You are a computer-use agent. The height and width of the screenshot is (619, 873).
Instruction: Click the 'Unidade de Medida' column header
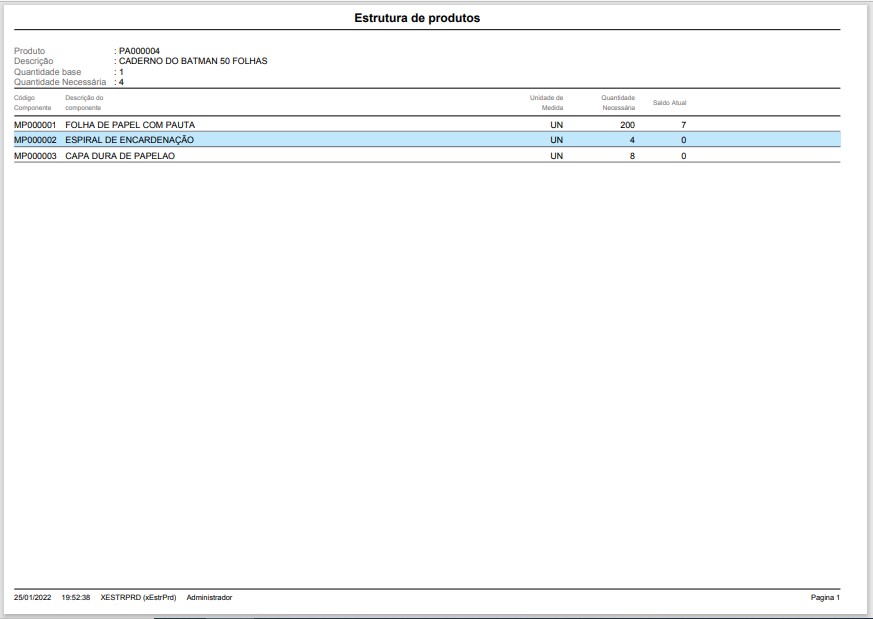click(x=547, y=103)
